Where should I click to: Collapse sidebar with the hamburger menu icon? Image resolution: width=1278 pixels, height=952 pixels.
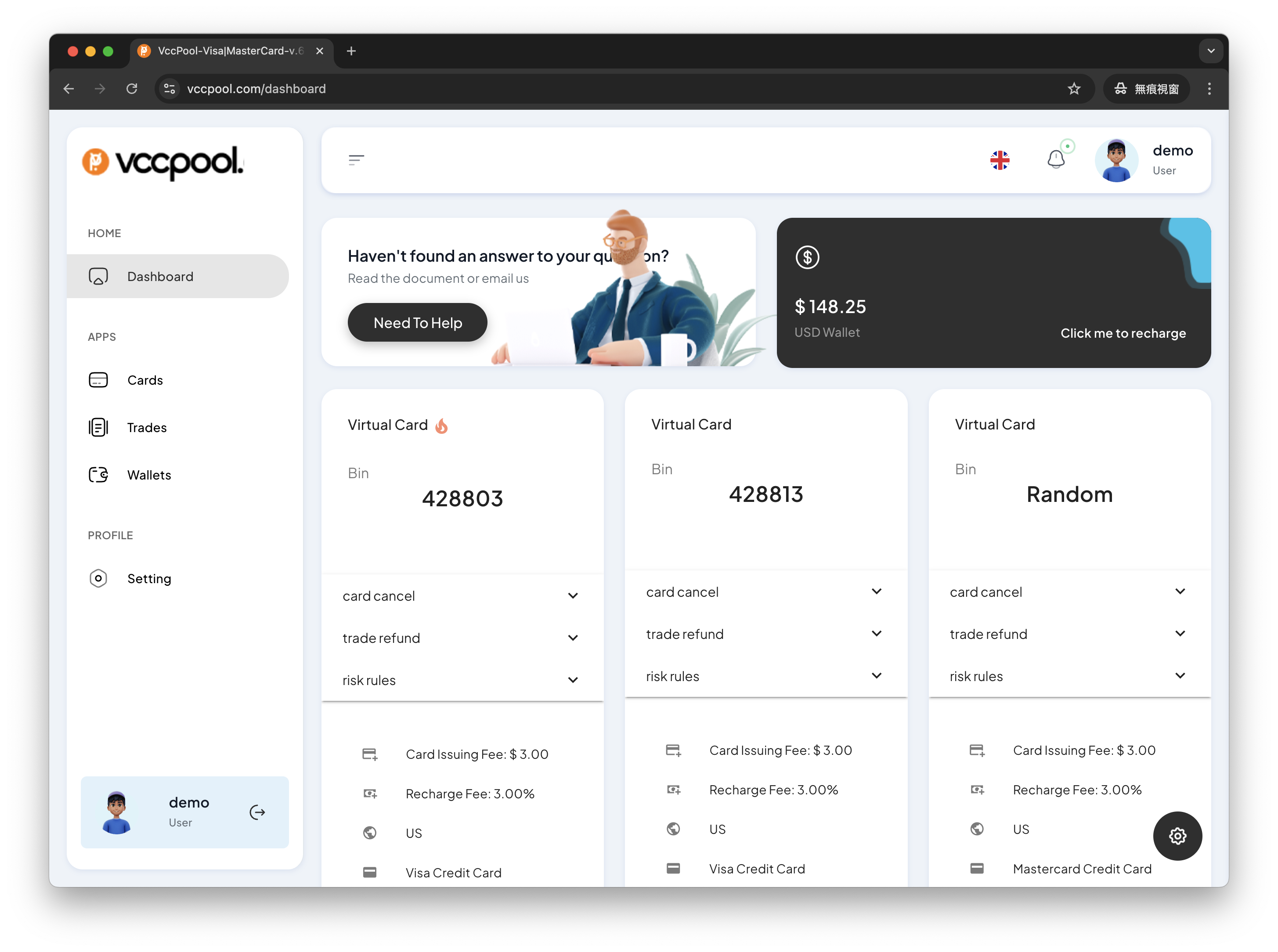[356, 160]
